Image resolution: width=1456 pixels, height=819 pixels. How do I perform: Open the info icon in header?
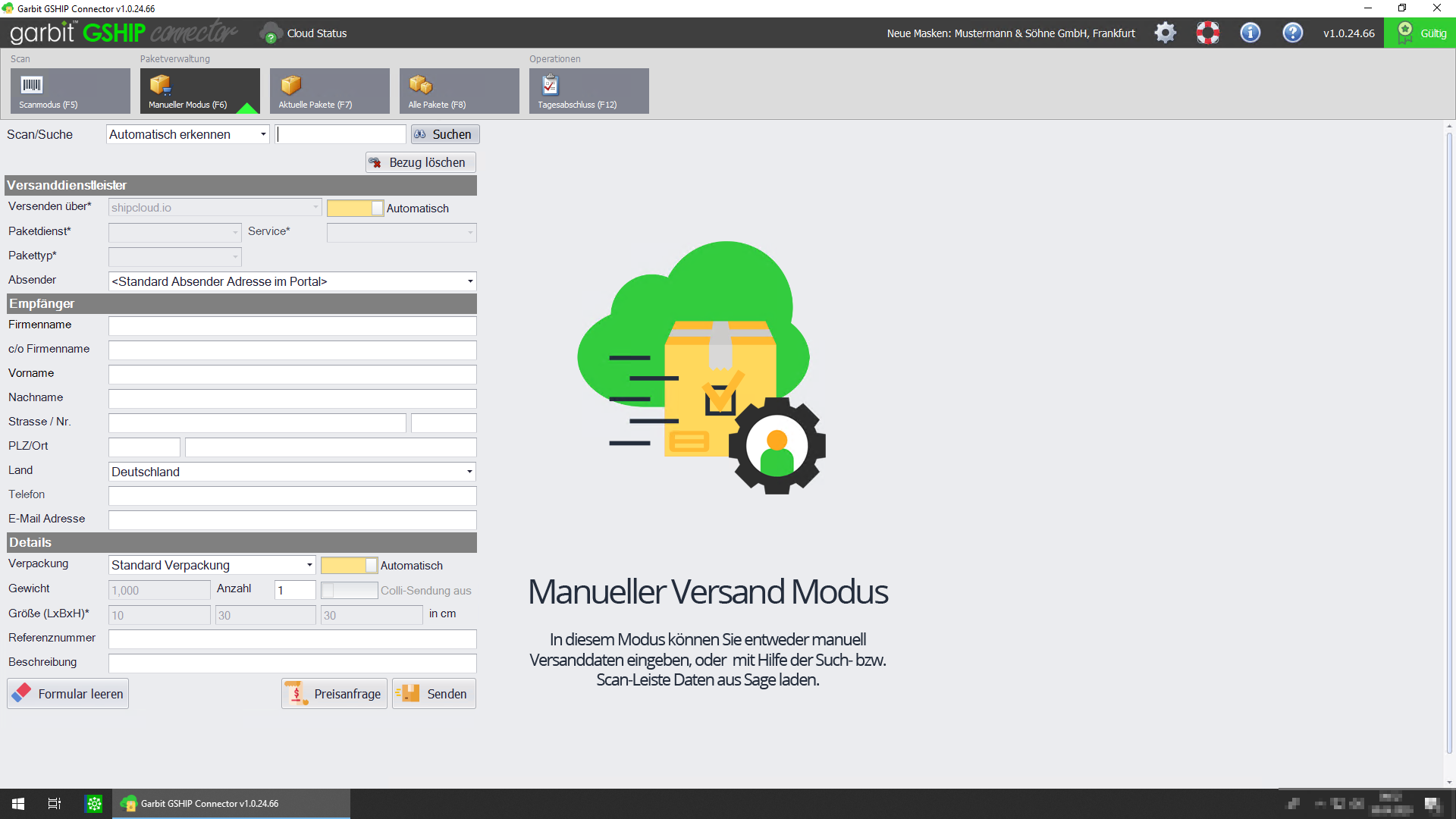tap(1250, 33)
